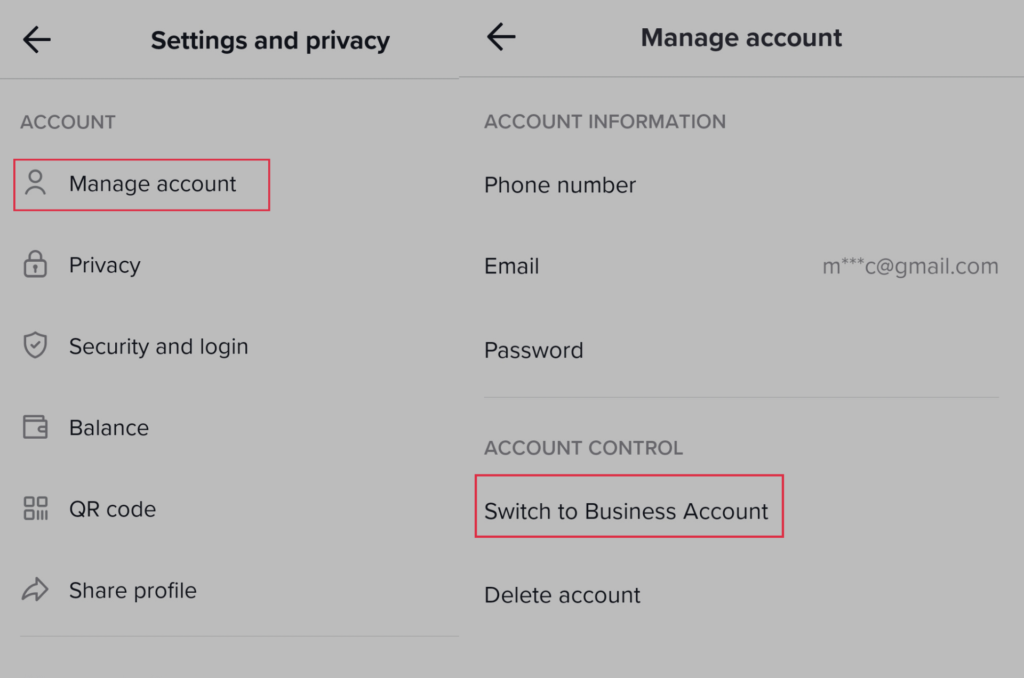Screen dimensions: 1024x678
Task: Open the Email setting row
Action: pyautogui.click(x=741, y=266)
